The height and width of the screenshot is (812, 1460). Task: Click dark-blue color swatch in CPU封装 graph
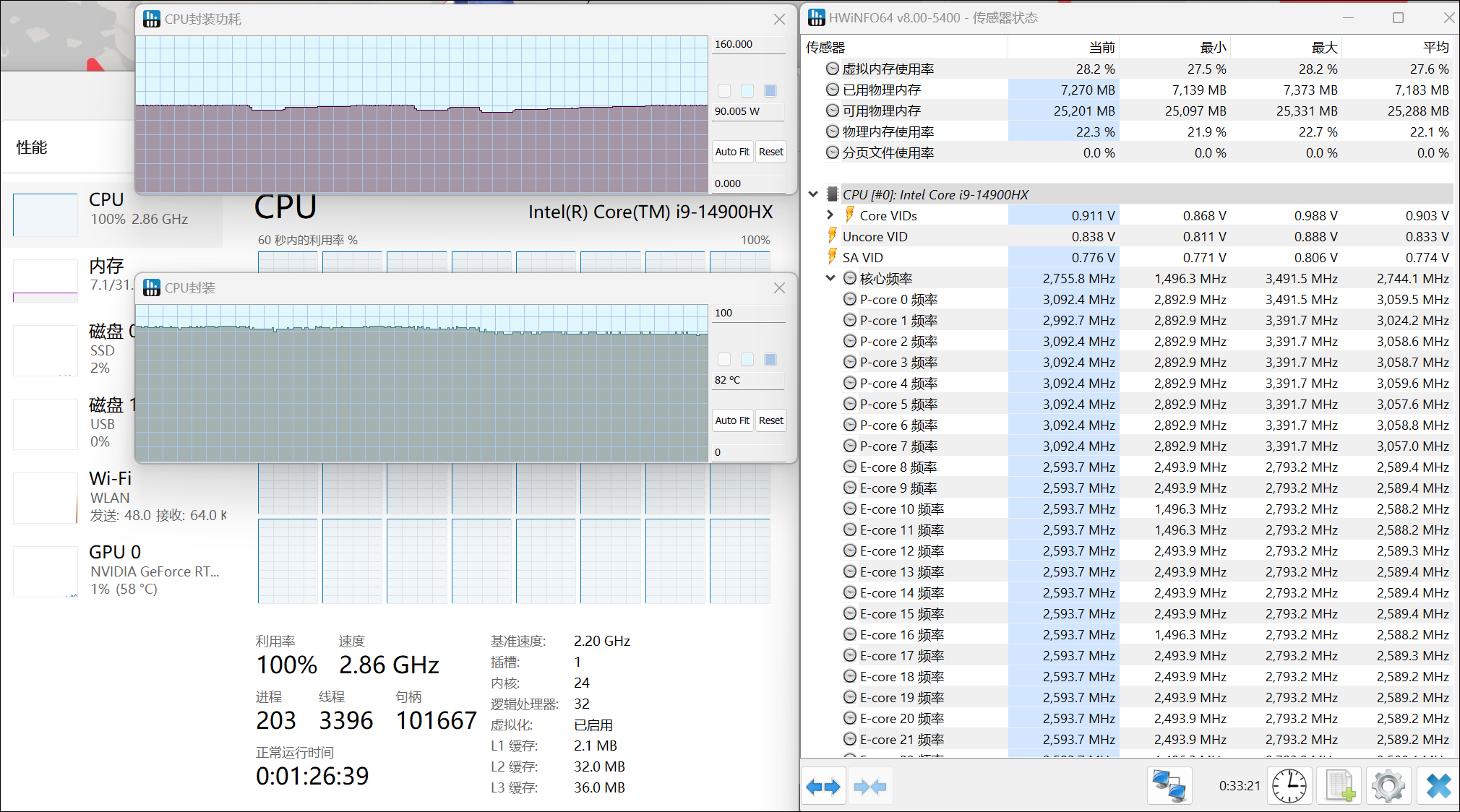[x=770, y=360]
